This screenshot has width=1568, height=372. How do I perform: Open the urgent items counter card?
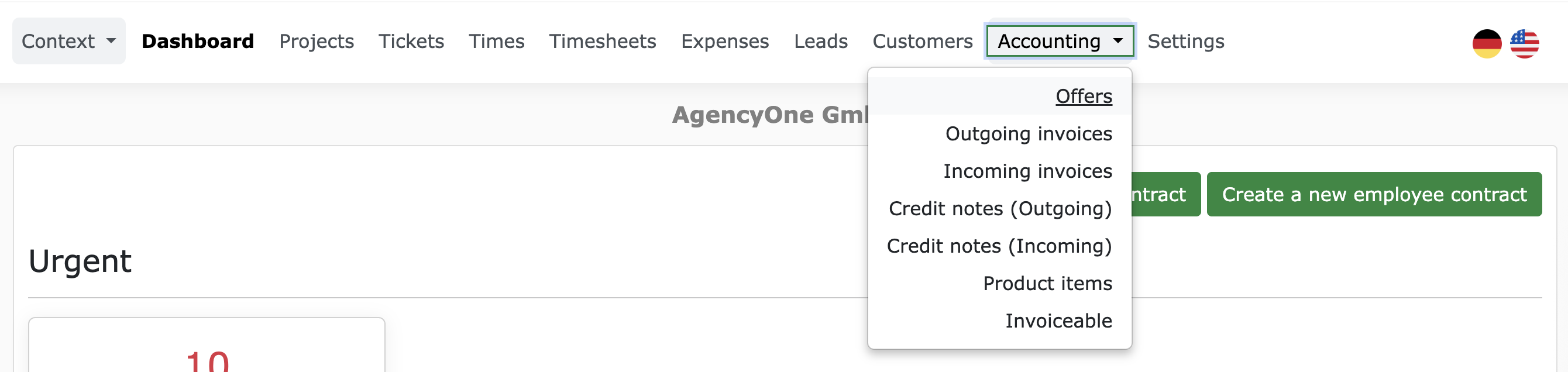pos(207,353)
